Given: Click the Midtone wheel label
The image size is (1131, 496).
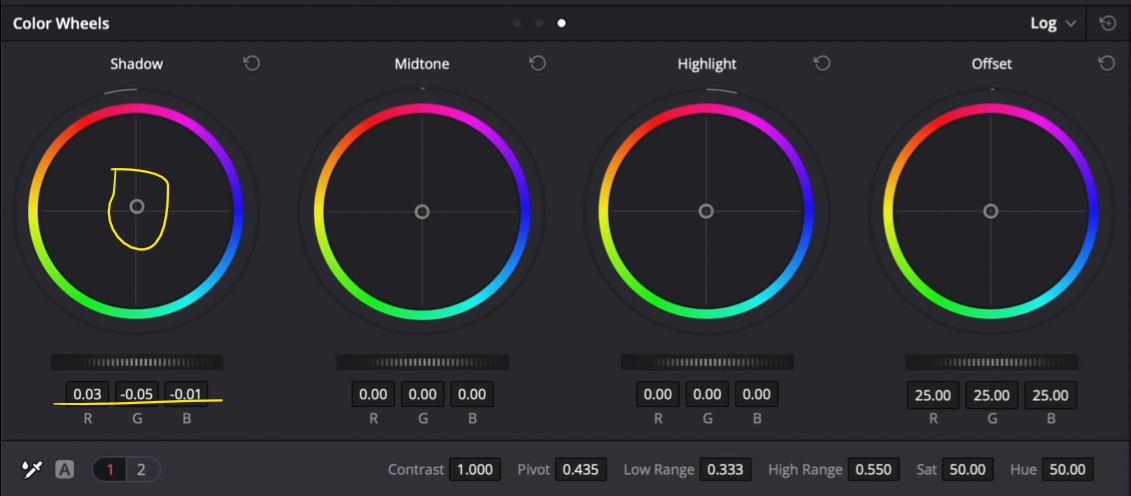Looking at the screenshot, I should tap(422, 63).
